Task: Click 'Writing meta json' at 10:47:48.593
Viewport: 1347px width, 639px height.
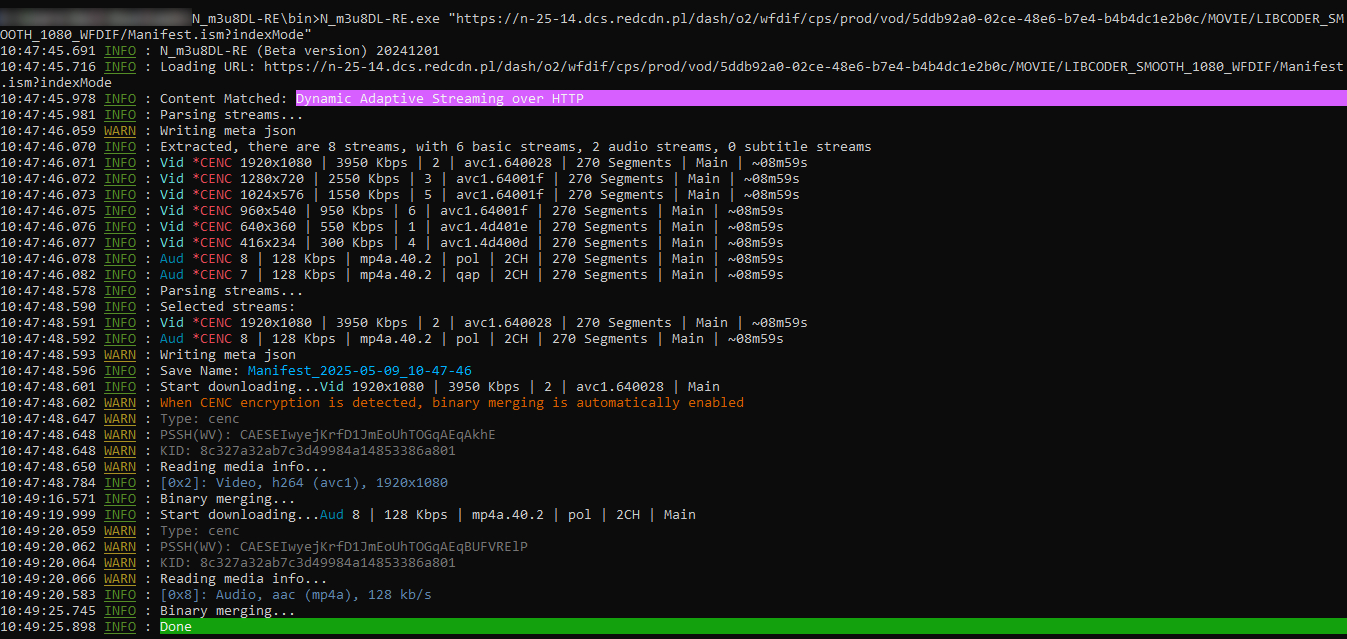Action: [x=228, y=355]
